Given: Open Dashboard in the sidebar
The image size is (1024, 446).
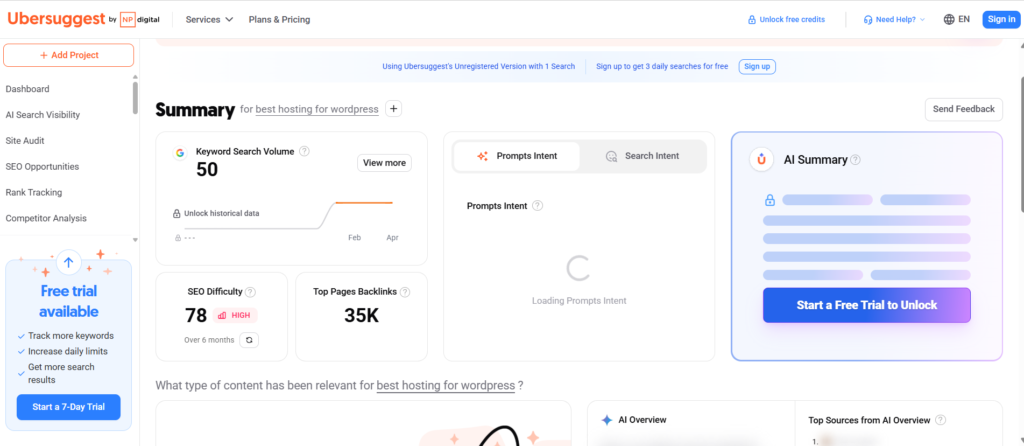Looking at the screenshot, I should click(x=27, y=89).
